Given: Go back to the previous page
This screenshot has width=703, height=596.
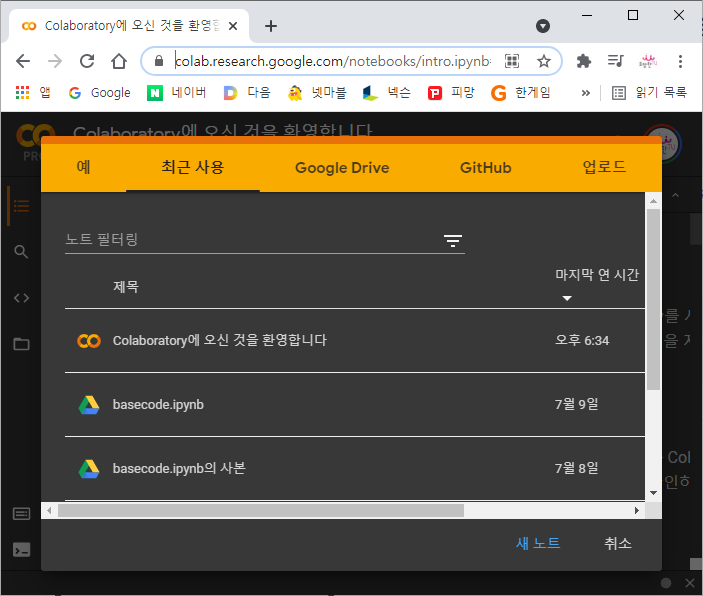Looking at the screenshot, I should pyautogui.click(x=23, y=61).
